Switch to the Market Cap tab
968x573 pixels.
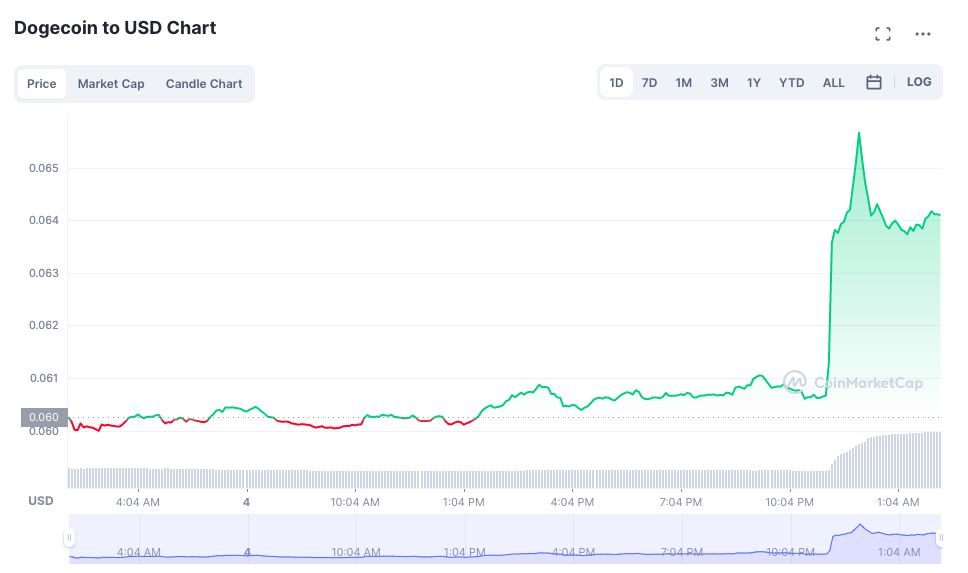[x=111, y=84]
